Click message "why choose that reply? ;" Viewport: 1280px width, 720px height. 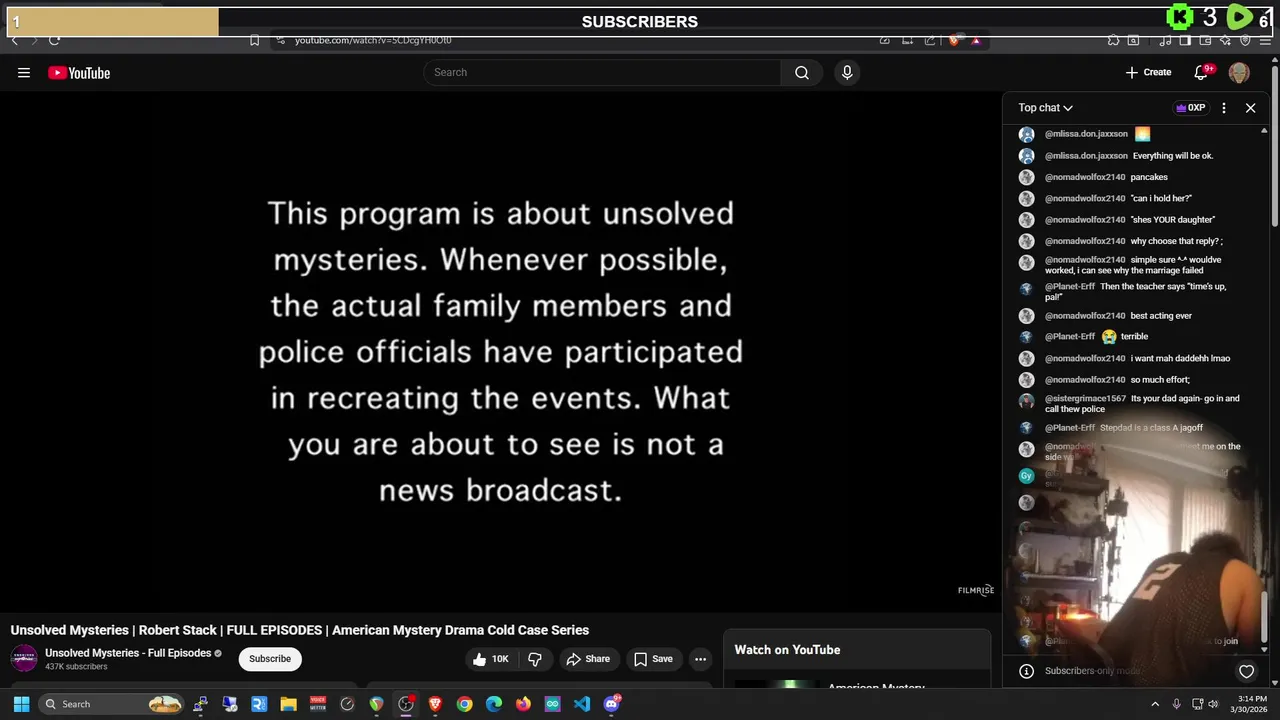pyautogui.click(x=1176, y=241)
